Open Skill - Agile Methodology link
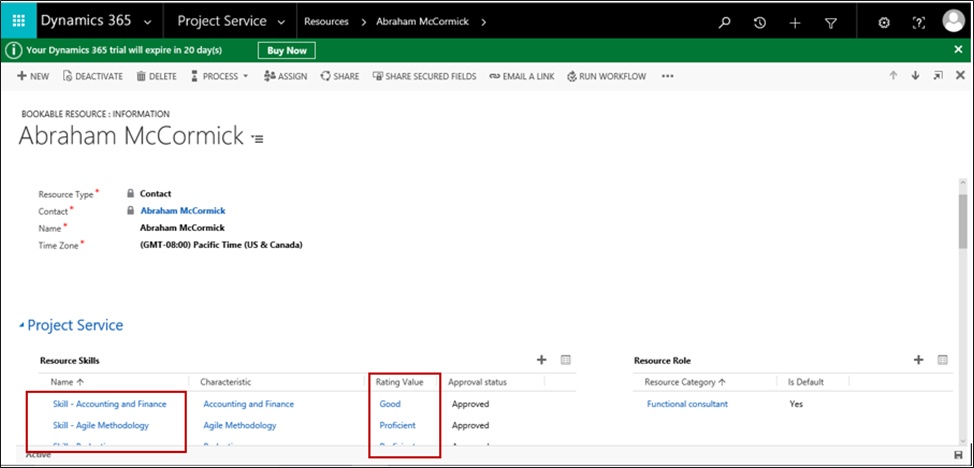Screen dimensions: 974x468 click(x=101, y=425)
